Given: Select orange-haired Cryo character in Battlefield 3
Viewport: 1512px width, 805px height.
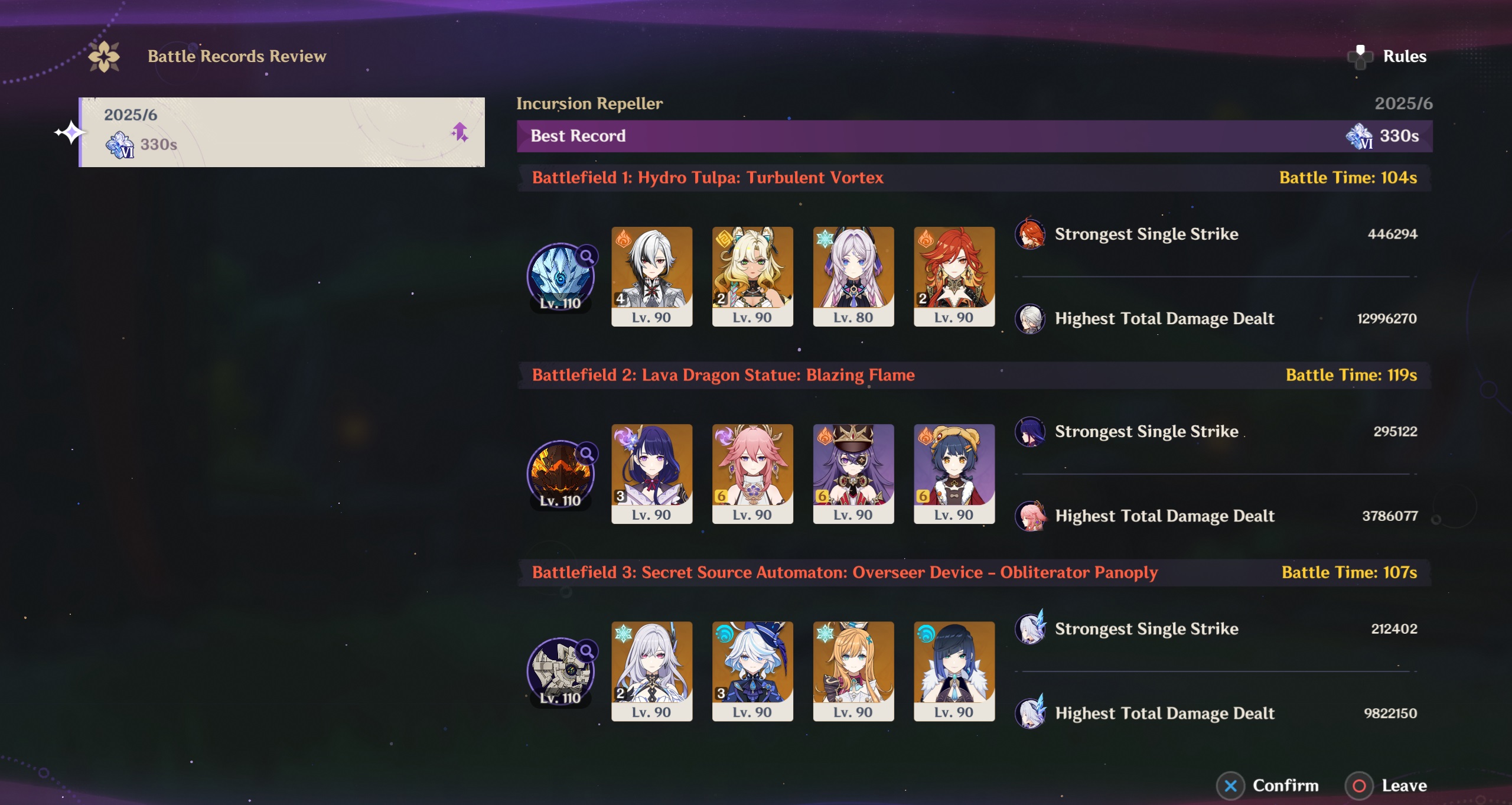Looking at the screenshot, I should 853,671.
